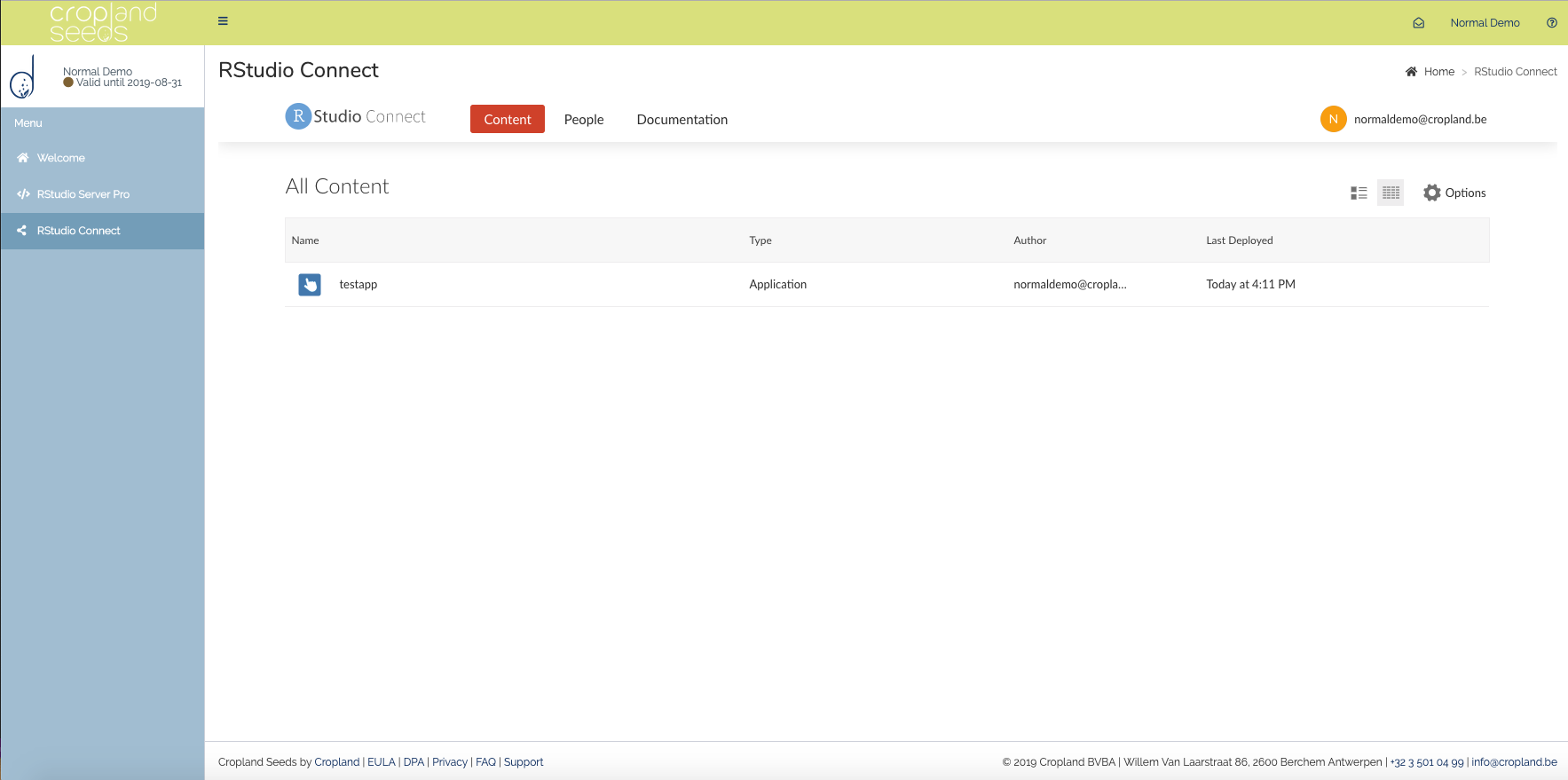Open the Cropland footer link
This screenshot has width=1568, height=780.
coord(337,762)
